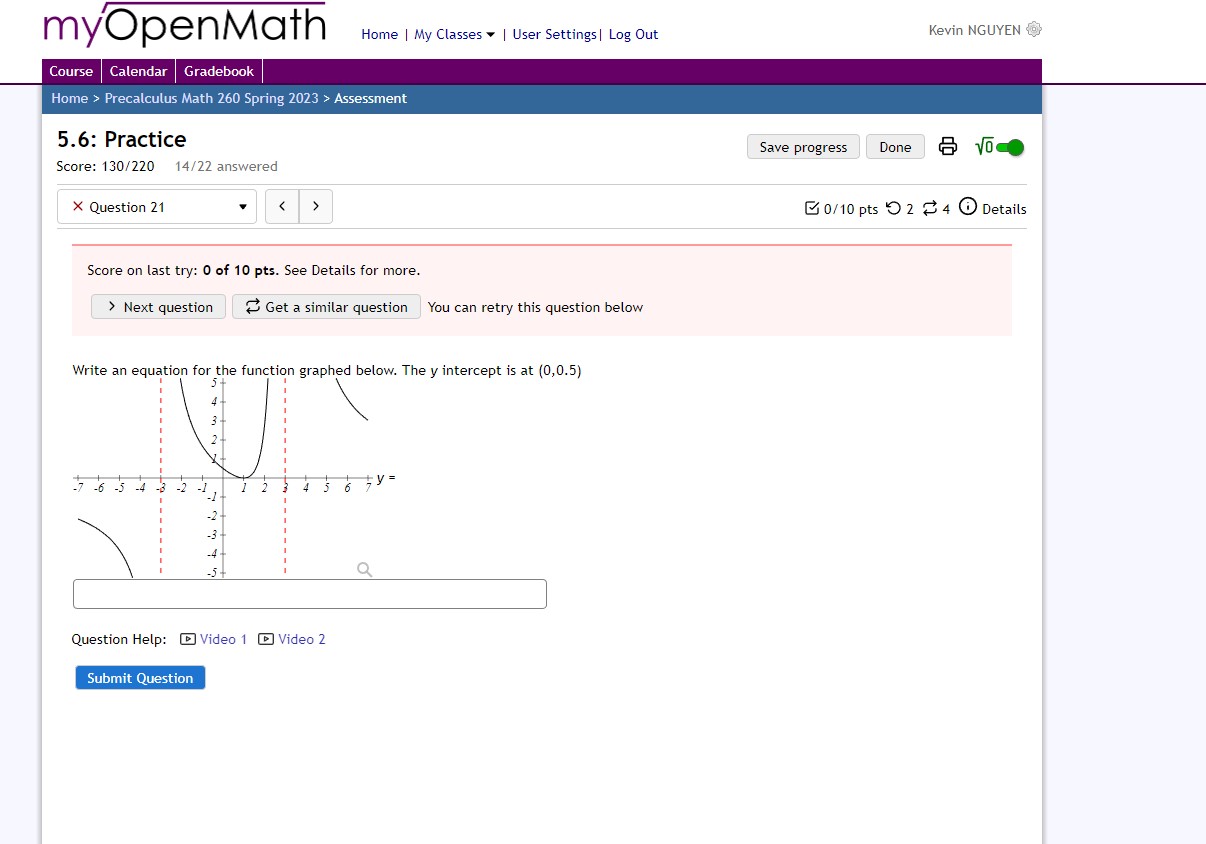Open the Gradebook tab

(x=219, y=71)
